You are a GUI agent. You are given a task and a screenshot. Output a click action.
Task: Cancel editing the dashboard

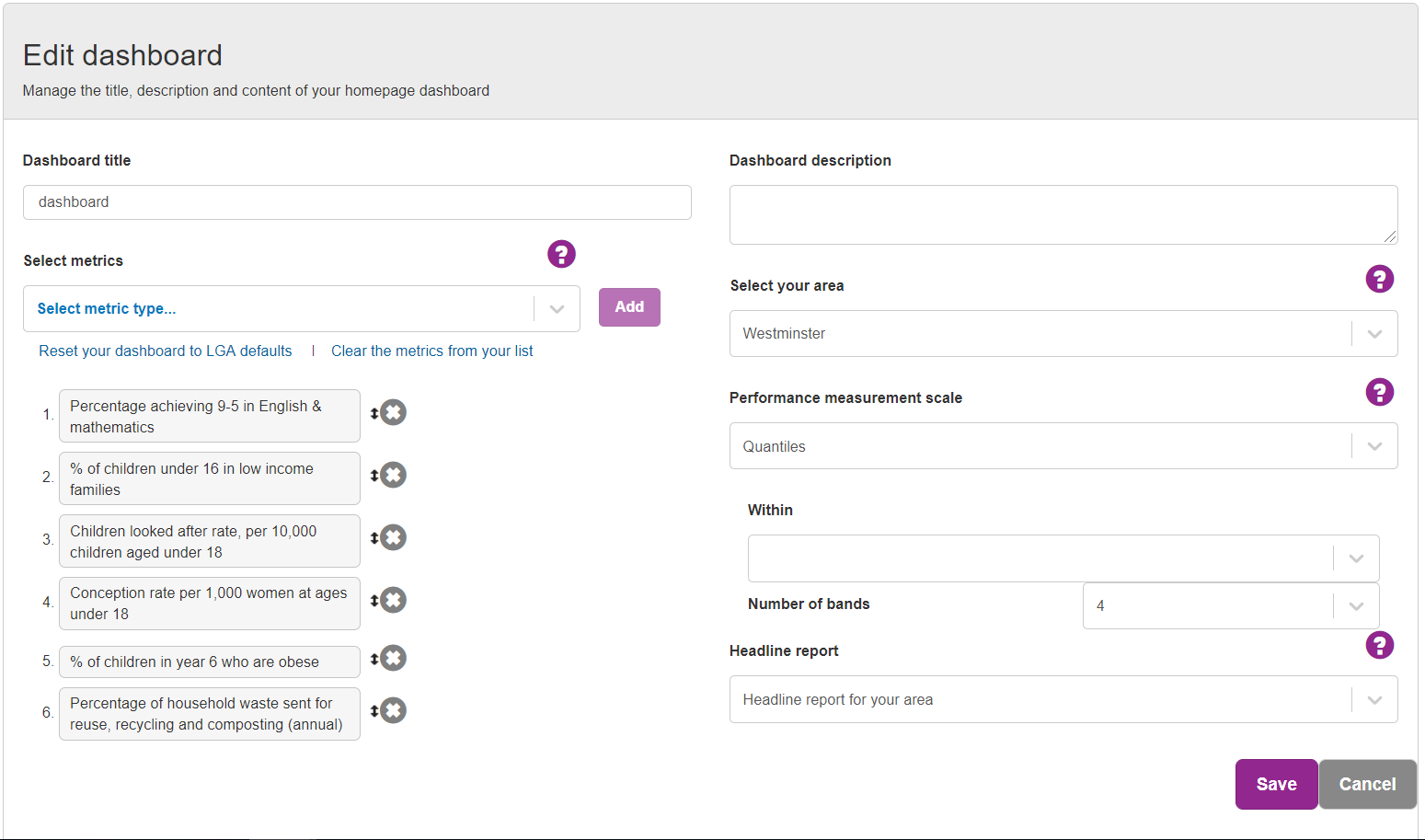pos(1367,785)
